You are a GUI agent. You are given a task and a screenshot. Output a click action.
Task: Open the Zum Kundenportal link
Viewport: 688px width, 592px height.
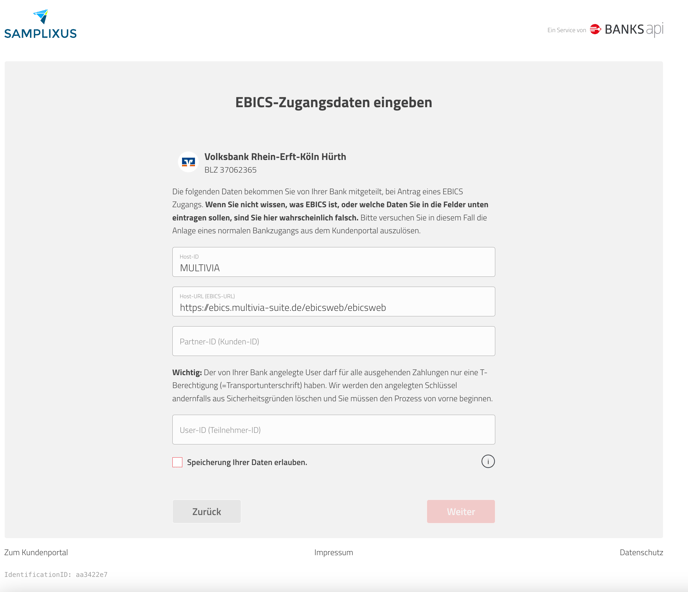(x=36, y=553)
